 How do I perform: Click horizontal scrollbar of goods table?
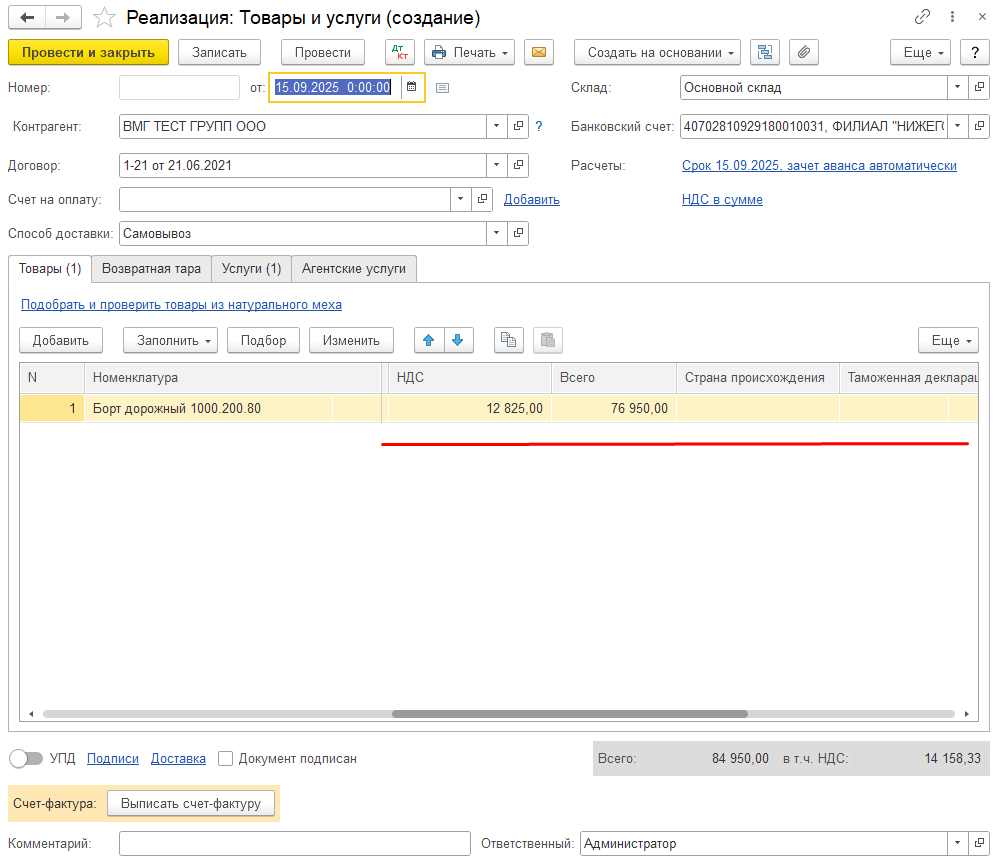coord(570,714)
